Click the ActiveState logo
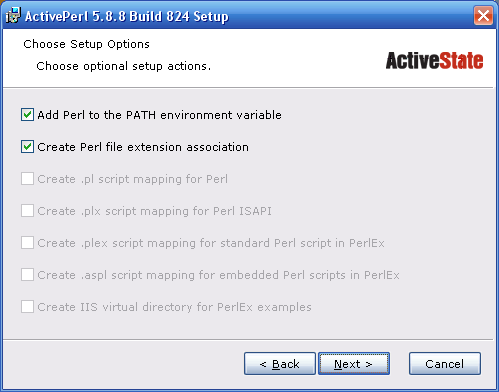 tap(434, 61)
